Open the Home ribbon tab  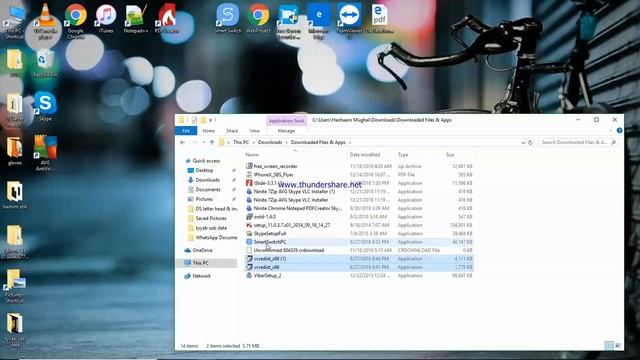209,131
